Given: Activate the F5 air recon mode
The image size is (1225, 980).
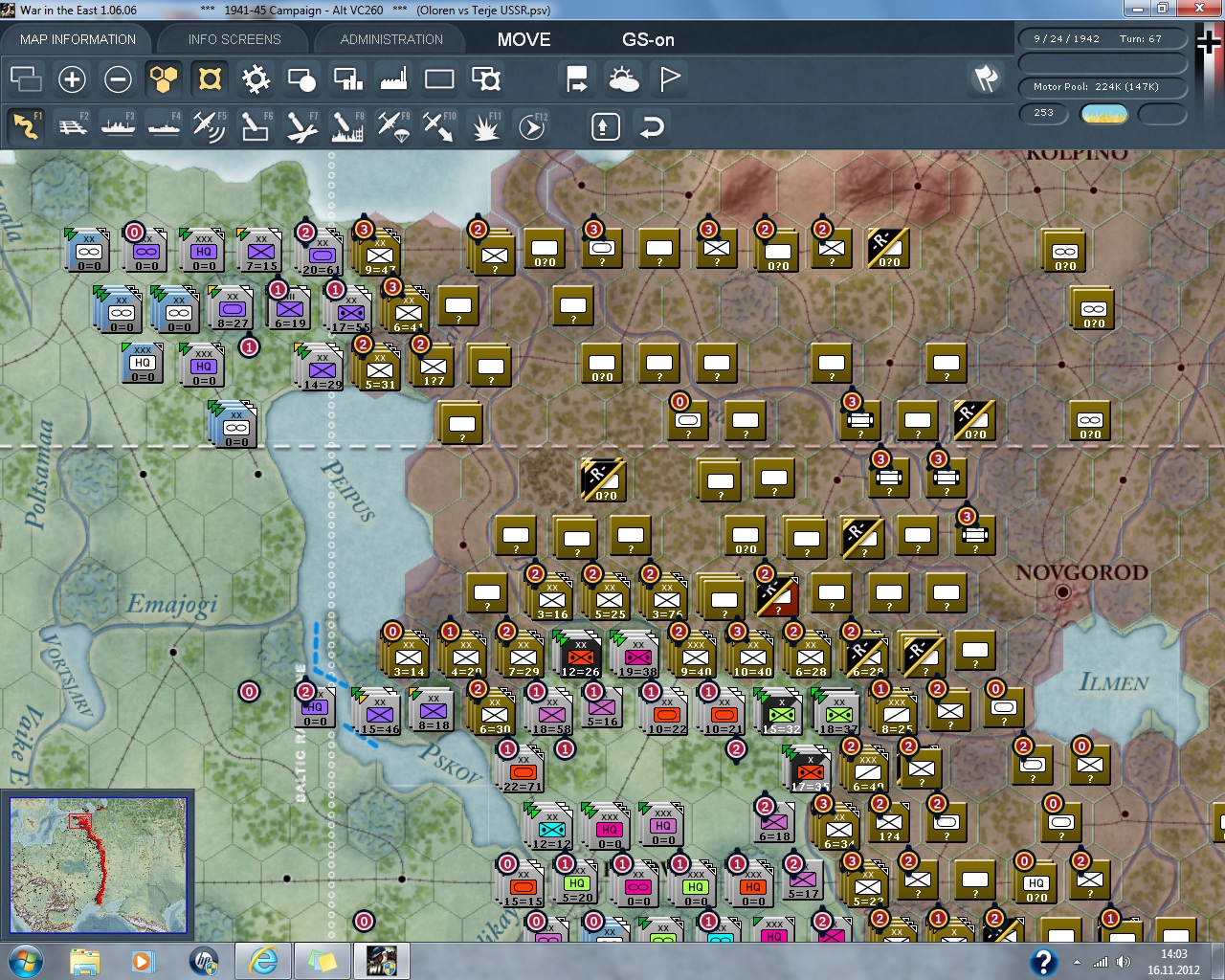Looking at the screenshot, I should [x=209, y=126].
